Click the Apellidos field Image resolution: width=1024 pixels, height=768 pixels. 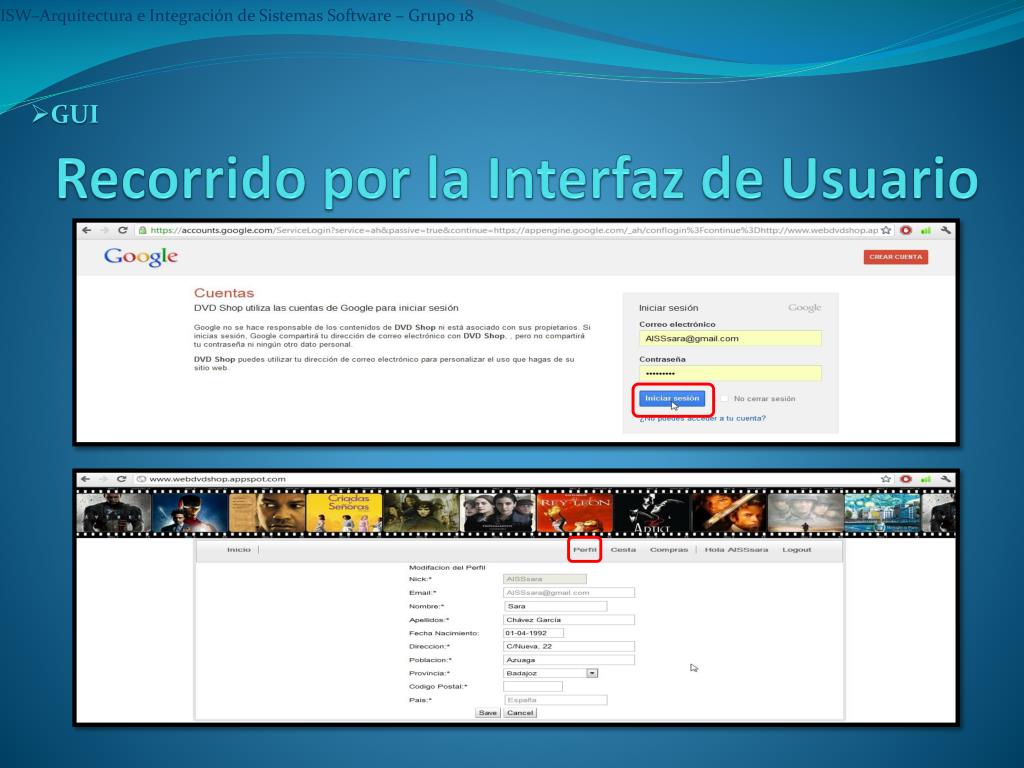(569, 620)
